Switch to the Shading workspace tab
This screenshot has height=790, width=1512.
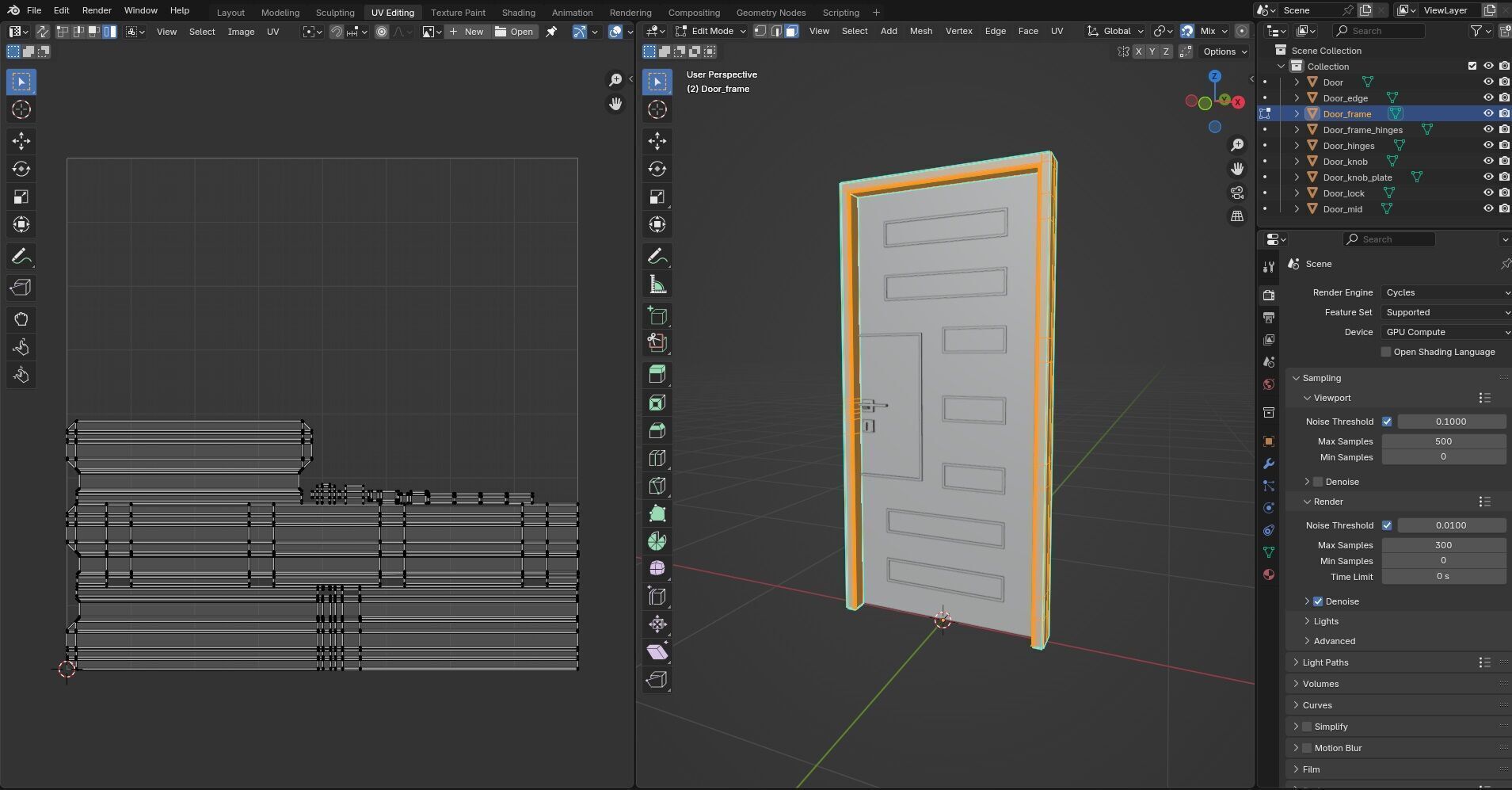[x=518, y=13]
